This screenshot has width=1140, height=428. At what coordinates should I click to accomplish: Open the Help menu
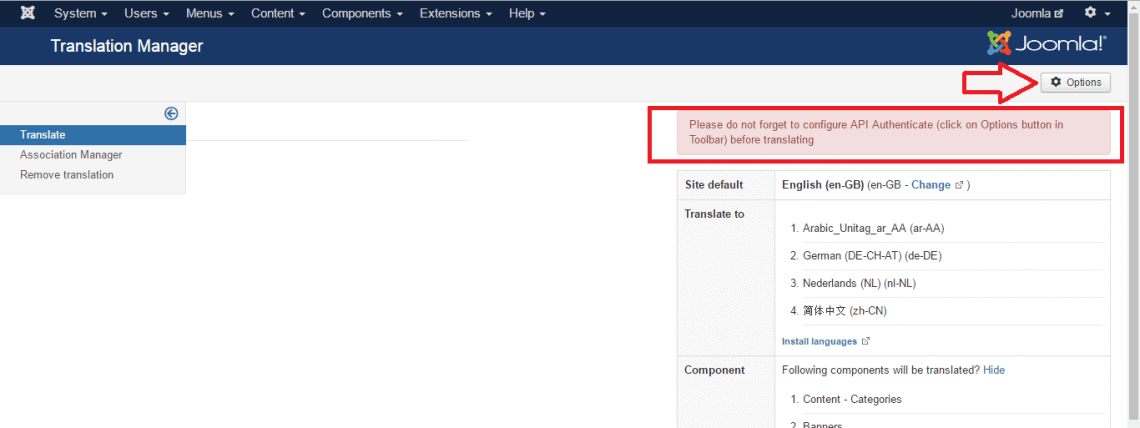pyautogui.click(x=527, y=13)
